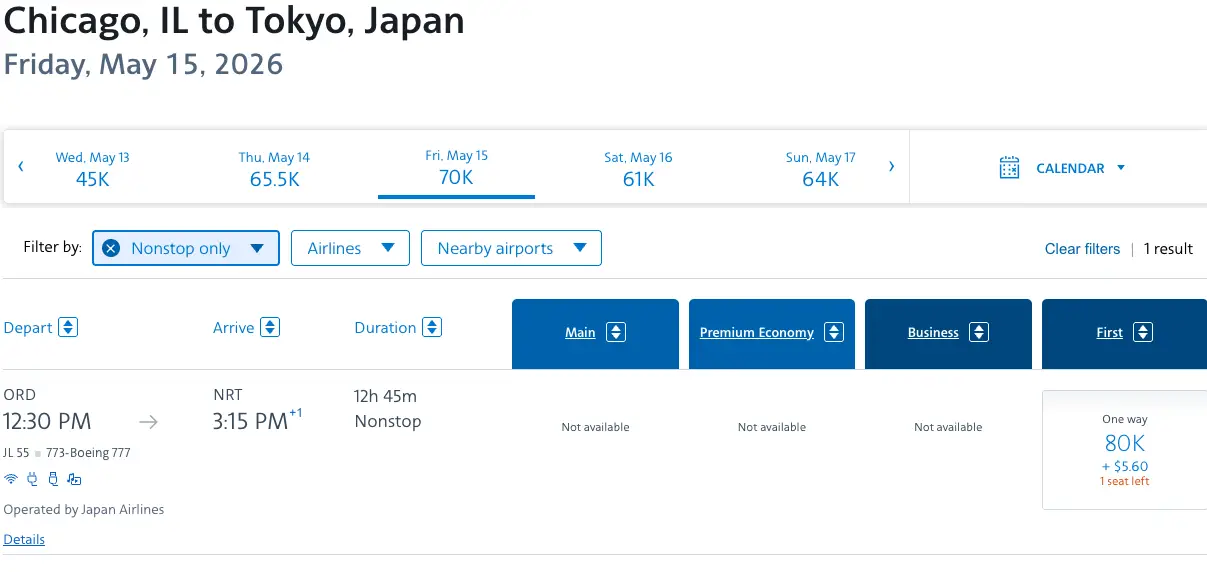Screen dimensions: 1207x572
Task: Click 'Friday, May 15, 2026' date heading
Action: pos(143,64)
